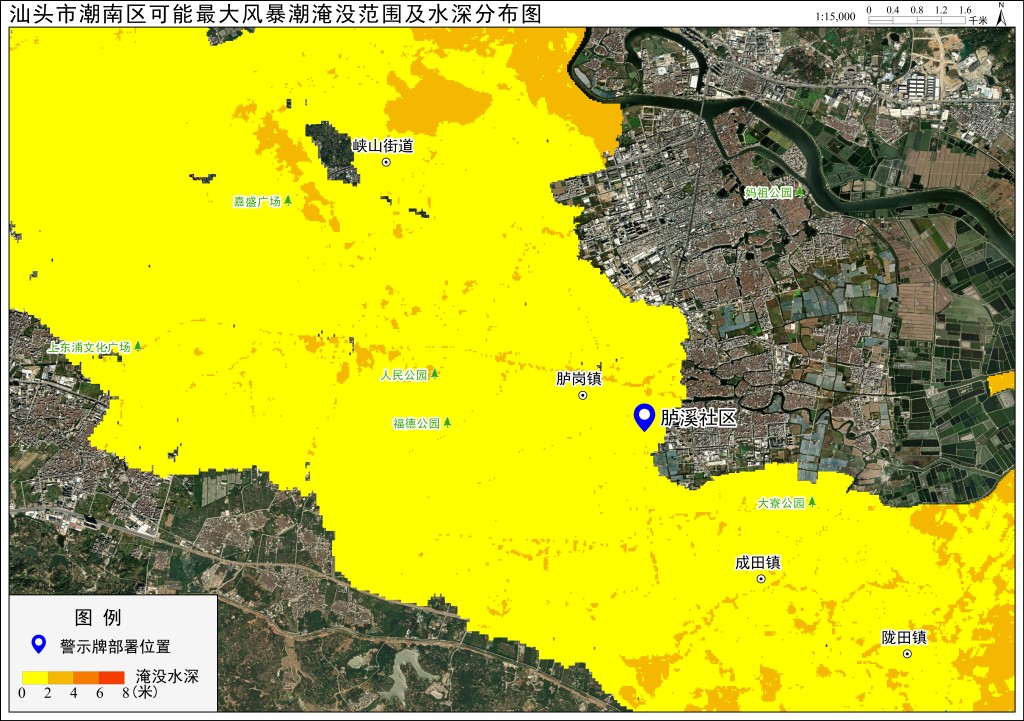The height and width of the screenshot is (721, 1024).
Task: Click the "图例" legend heading
Action: coord(98,617)
